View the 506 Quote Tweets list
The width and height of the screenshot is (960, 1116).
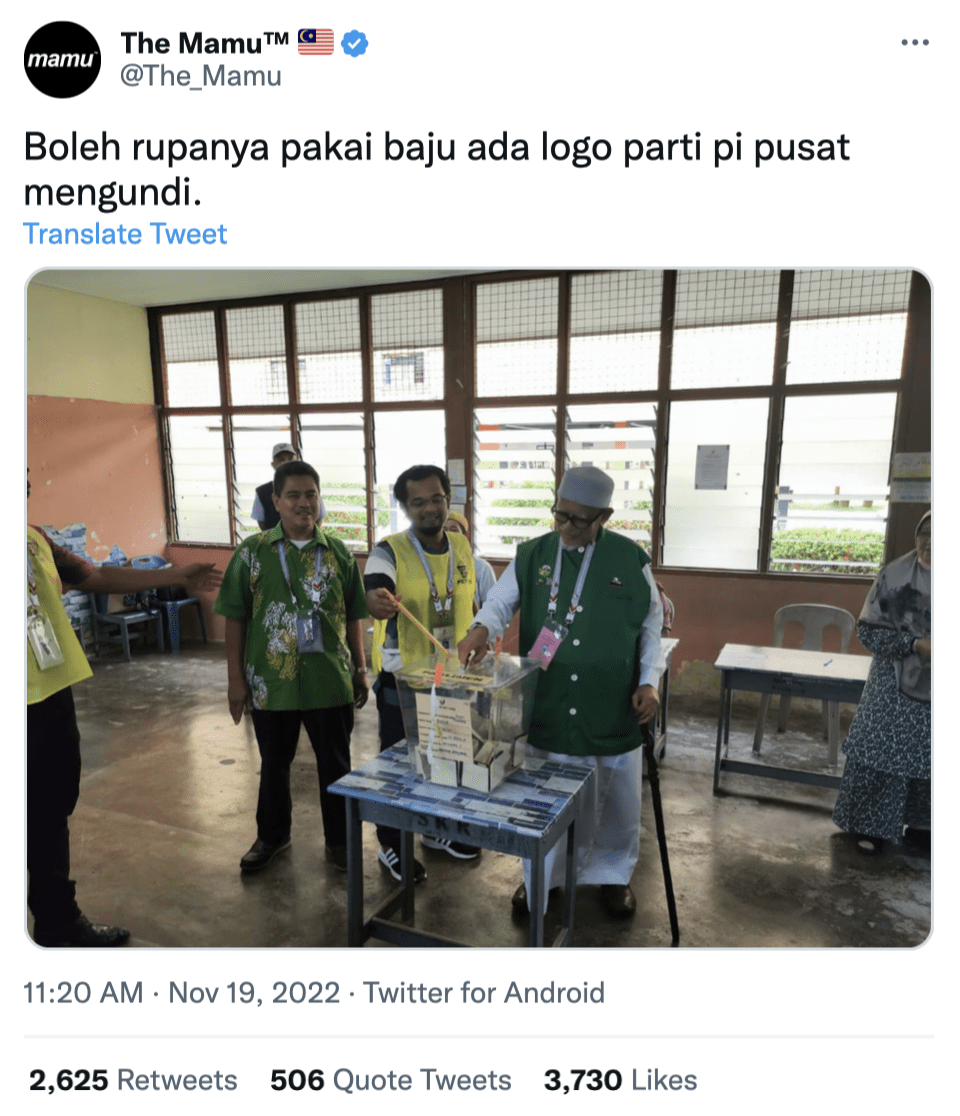coord(391,1080)
